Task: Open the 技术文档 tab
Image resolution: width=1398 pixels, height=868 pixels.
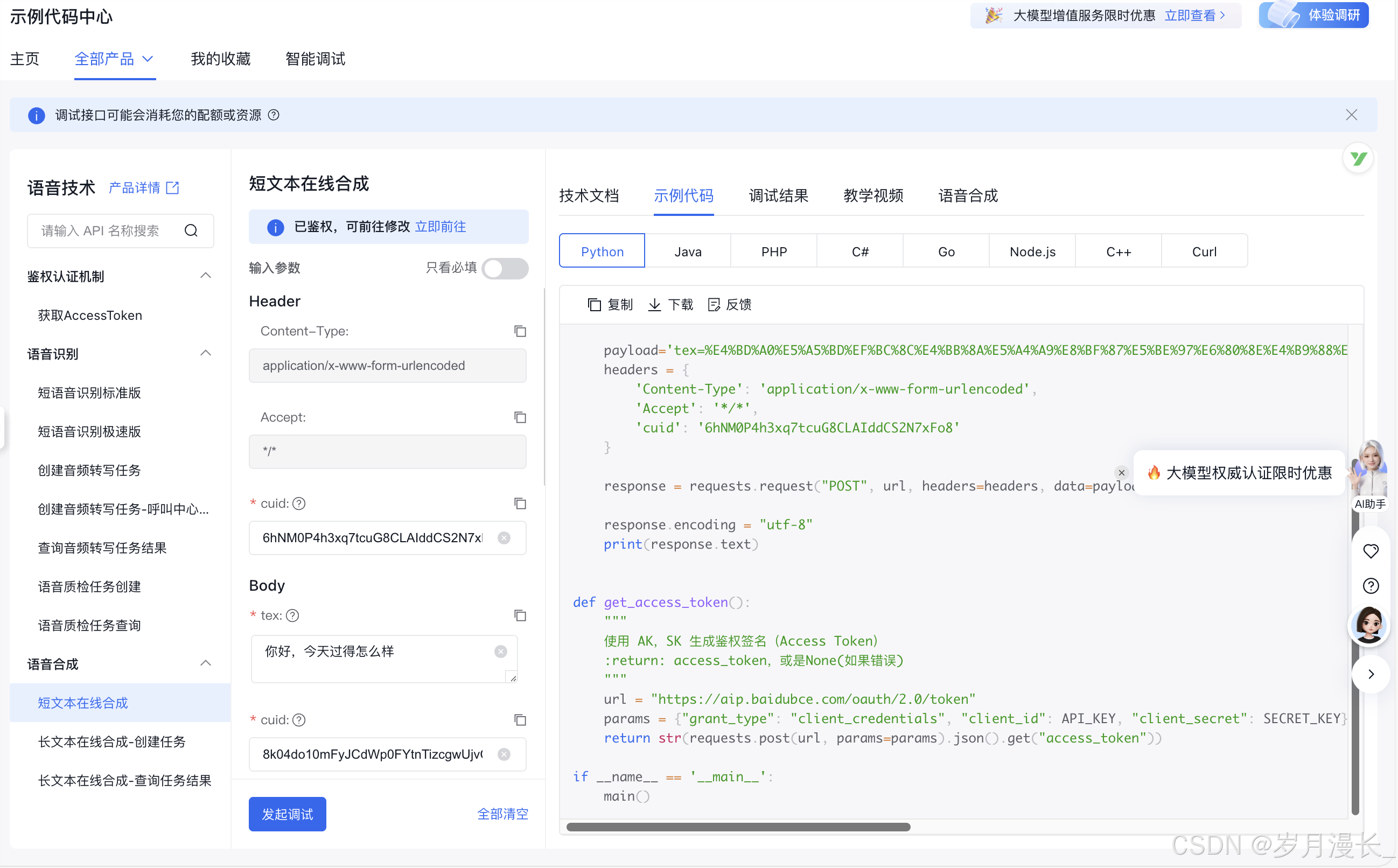Action: (589, 196)
